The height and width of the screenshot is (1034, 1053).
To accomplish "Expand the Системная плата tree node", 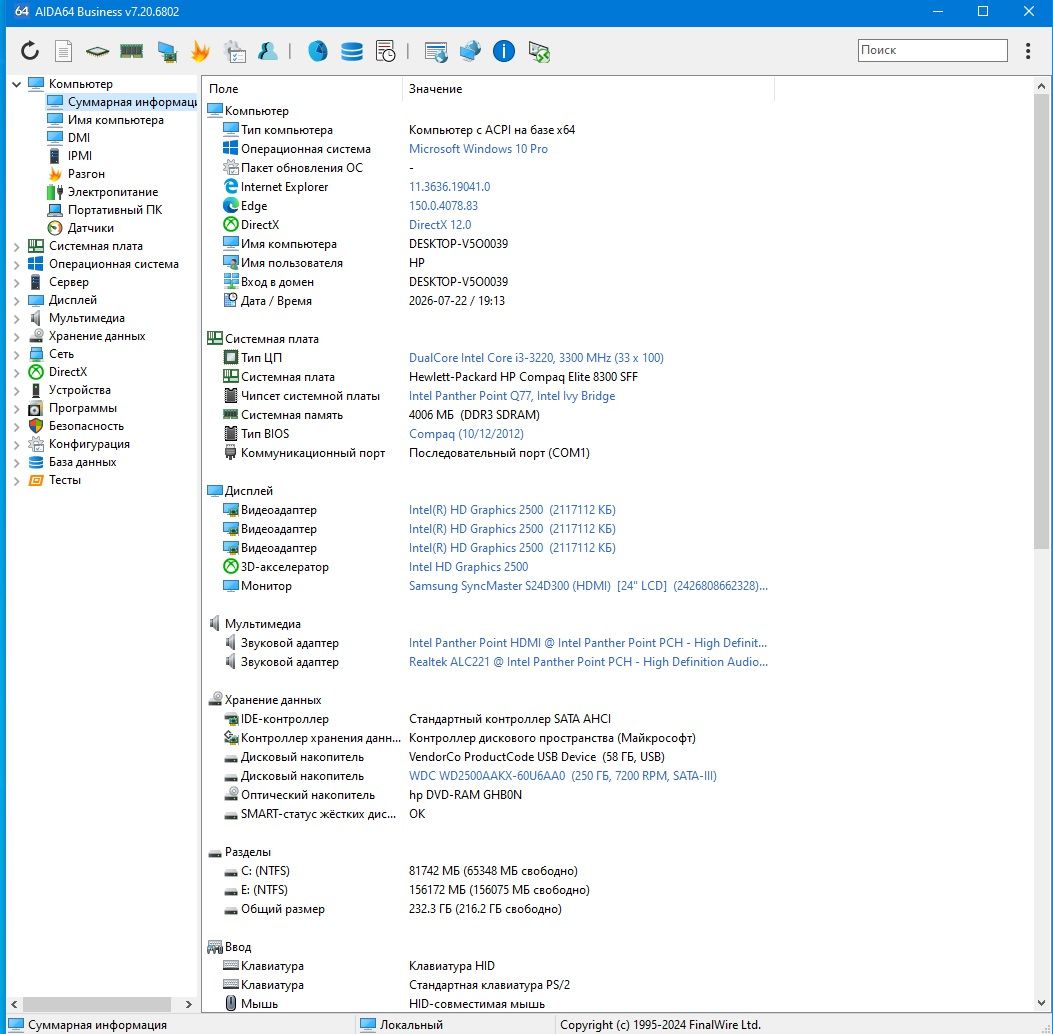I will [x=17, y=246].
